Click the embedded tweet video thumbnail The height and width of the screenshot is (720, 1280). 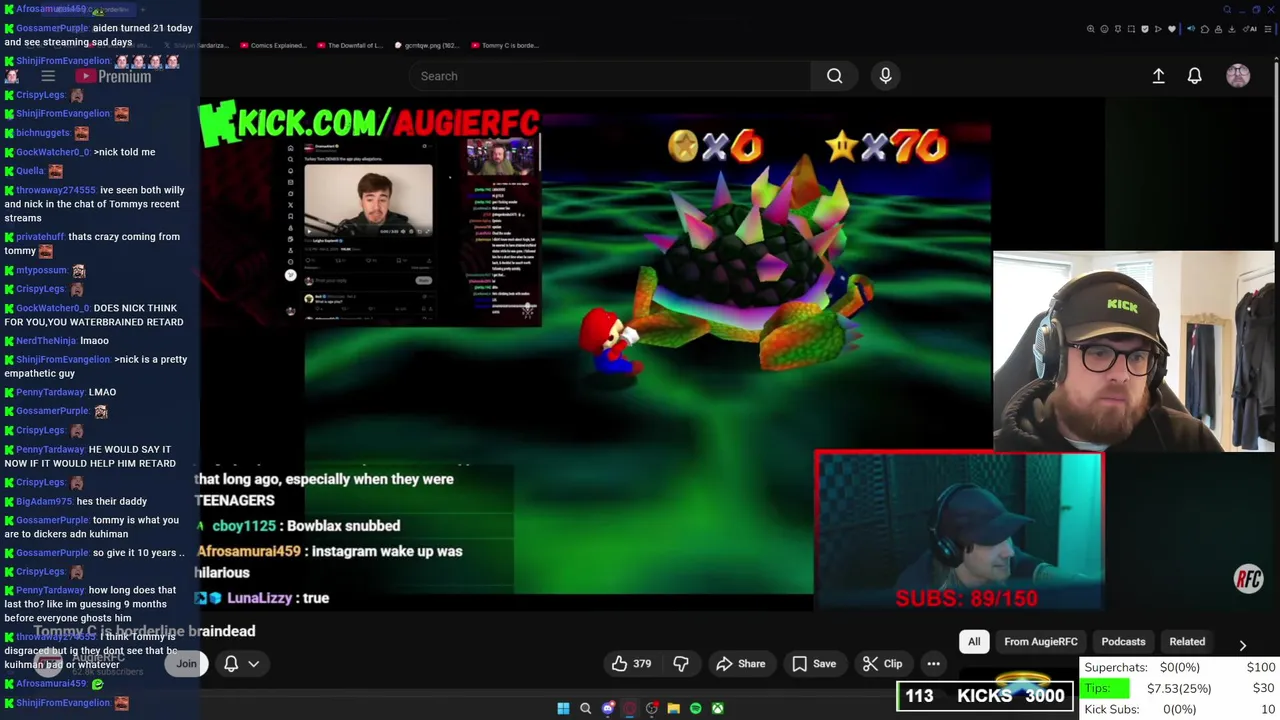(368, 202)
